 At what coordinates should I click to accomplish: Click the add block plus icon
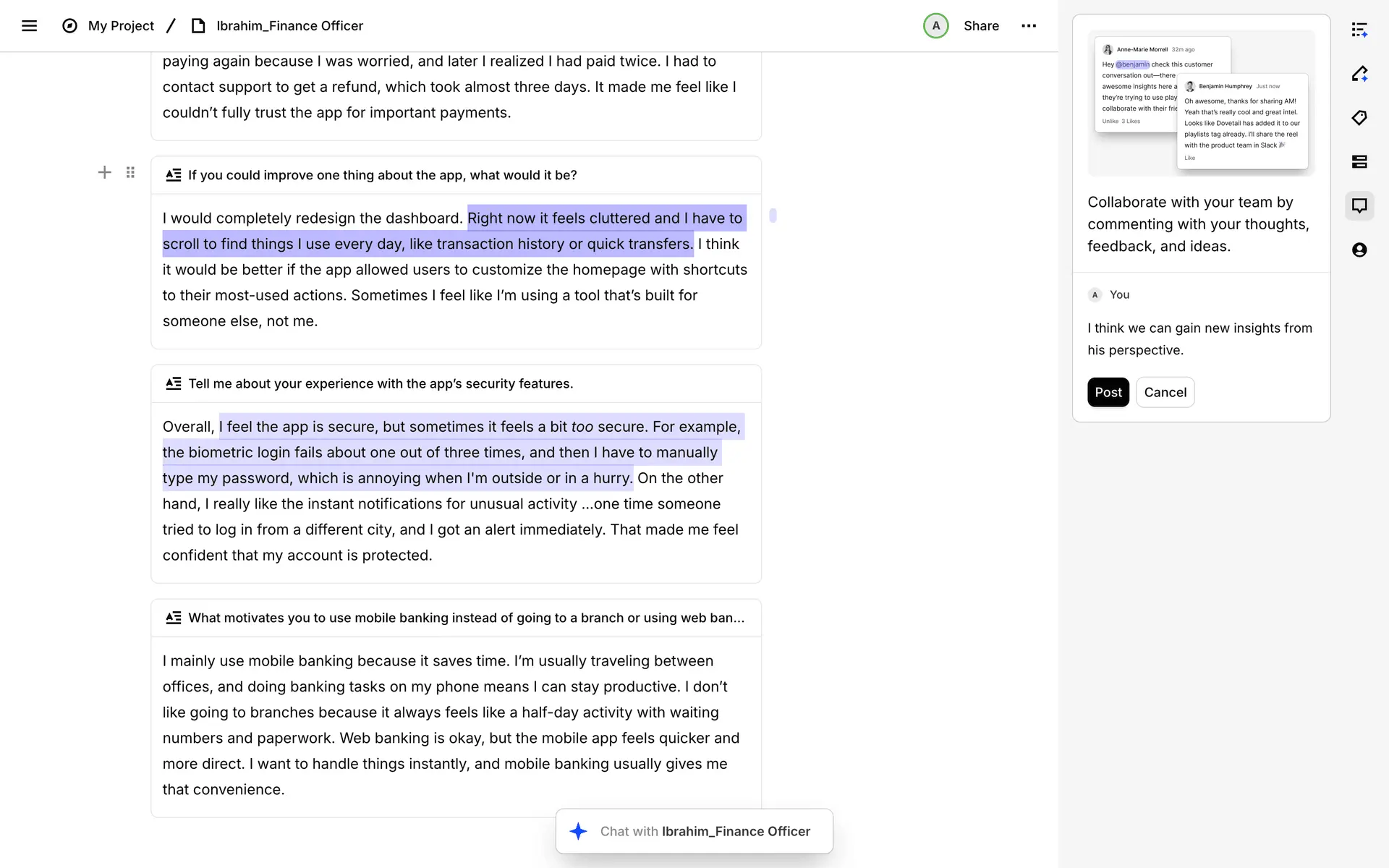(104, 172)
